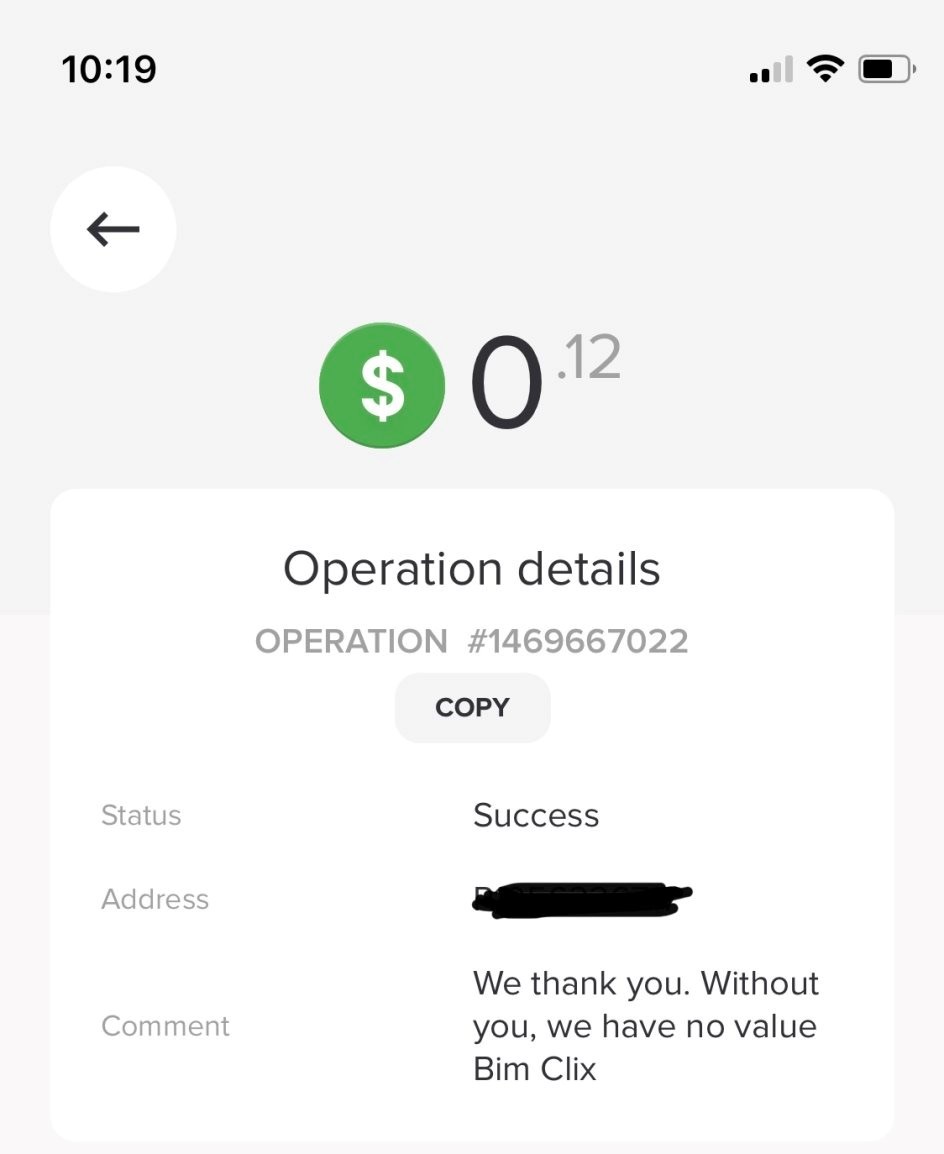Click the blacked-out address value
The height and width of the screenshot is (1154, 944).
[x=582, y=899]
